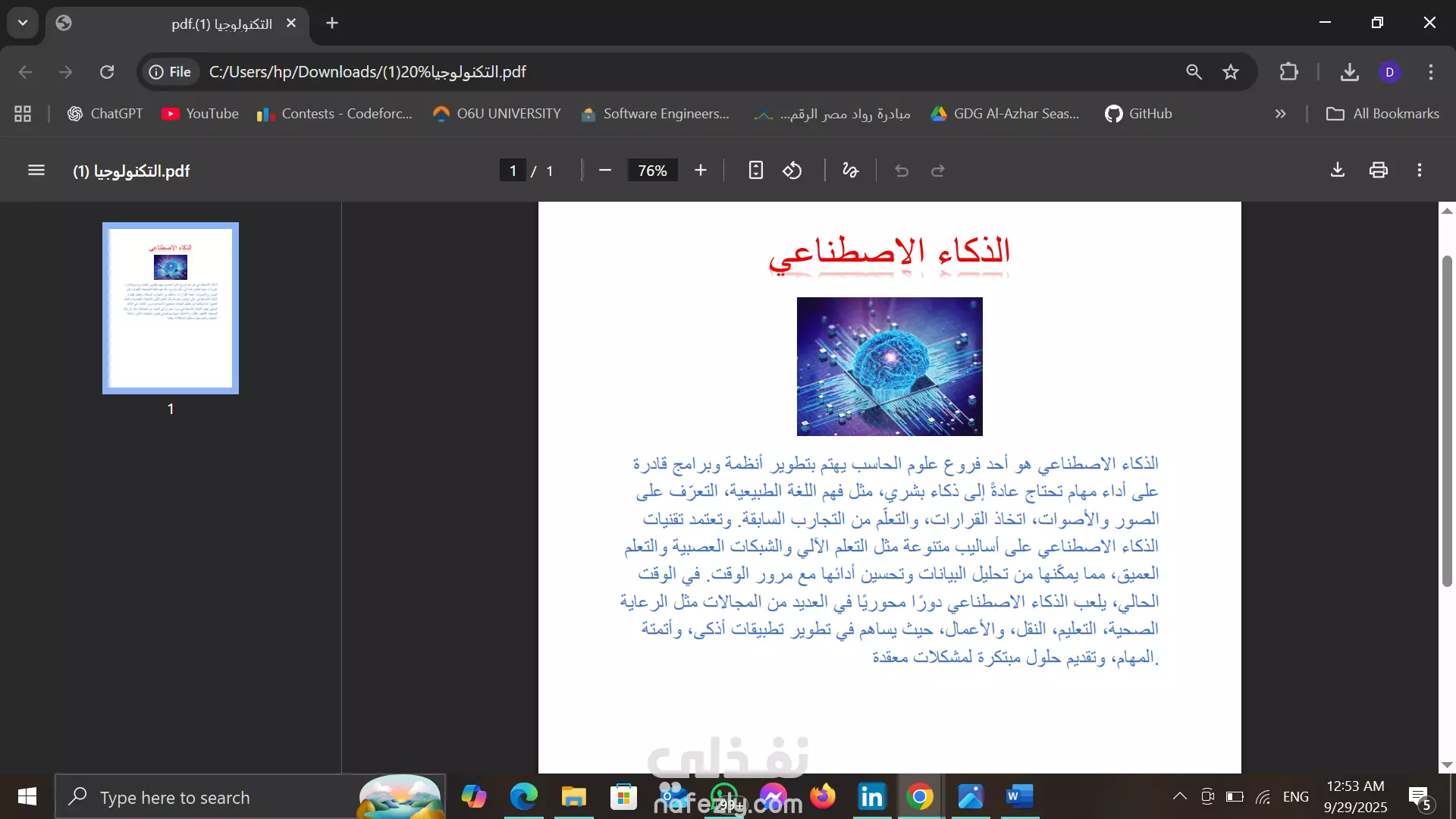This screenshot has width=1456, height=819.
Task: Print the PDF document
Action: point(1379,171)
